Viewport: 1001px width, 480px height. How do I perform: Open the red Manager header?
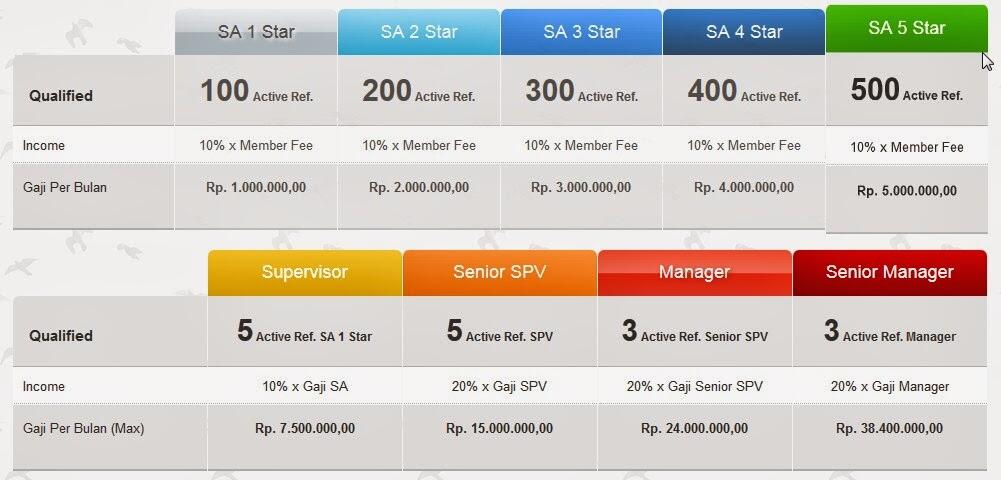coord(694,272)
